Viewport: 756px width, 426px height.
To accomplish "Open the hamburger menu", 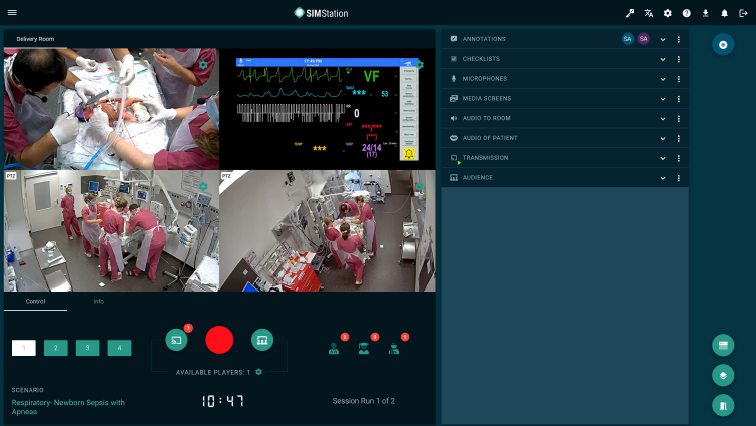I will click(12, 13).
